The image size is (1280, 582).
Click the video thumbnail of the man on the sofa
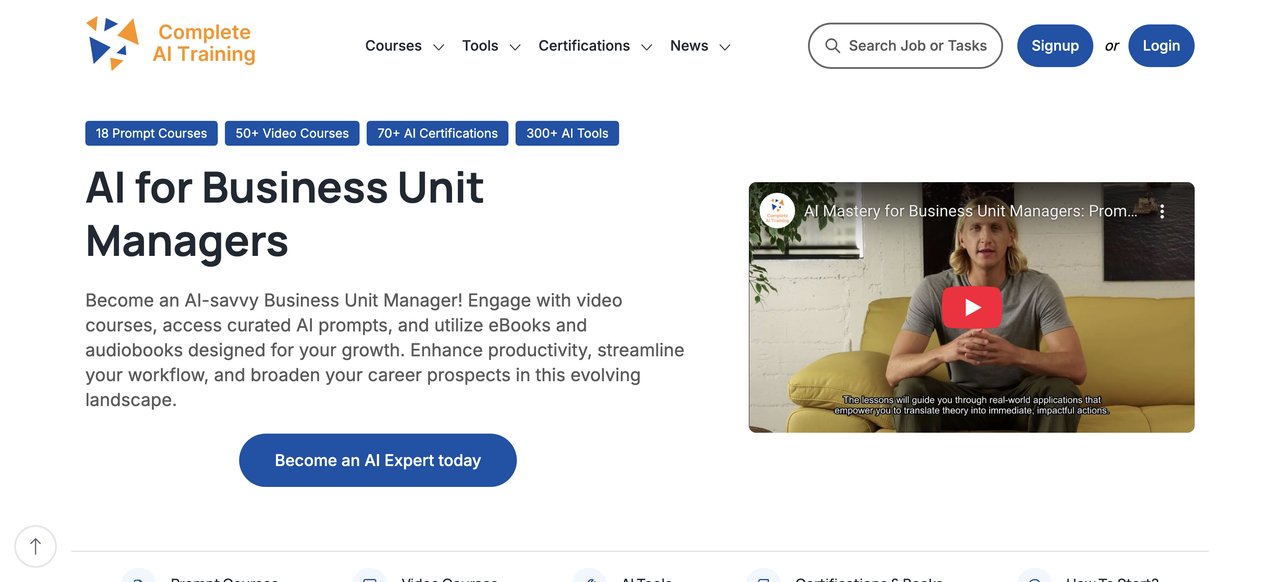pos(971,307)
